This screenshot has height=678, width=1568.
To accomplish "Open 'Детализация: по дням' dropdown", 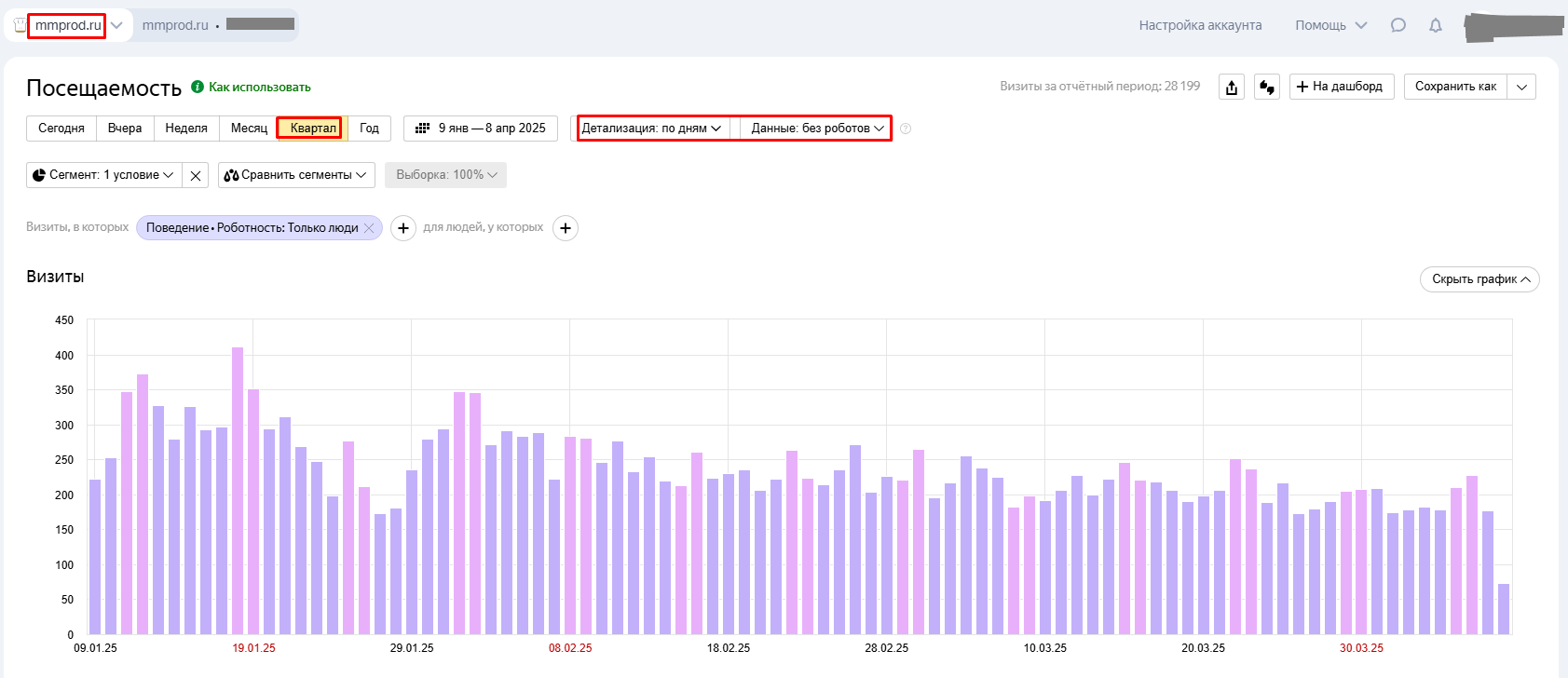I will 651,129.
